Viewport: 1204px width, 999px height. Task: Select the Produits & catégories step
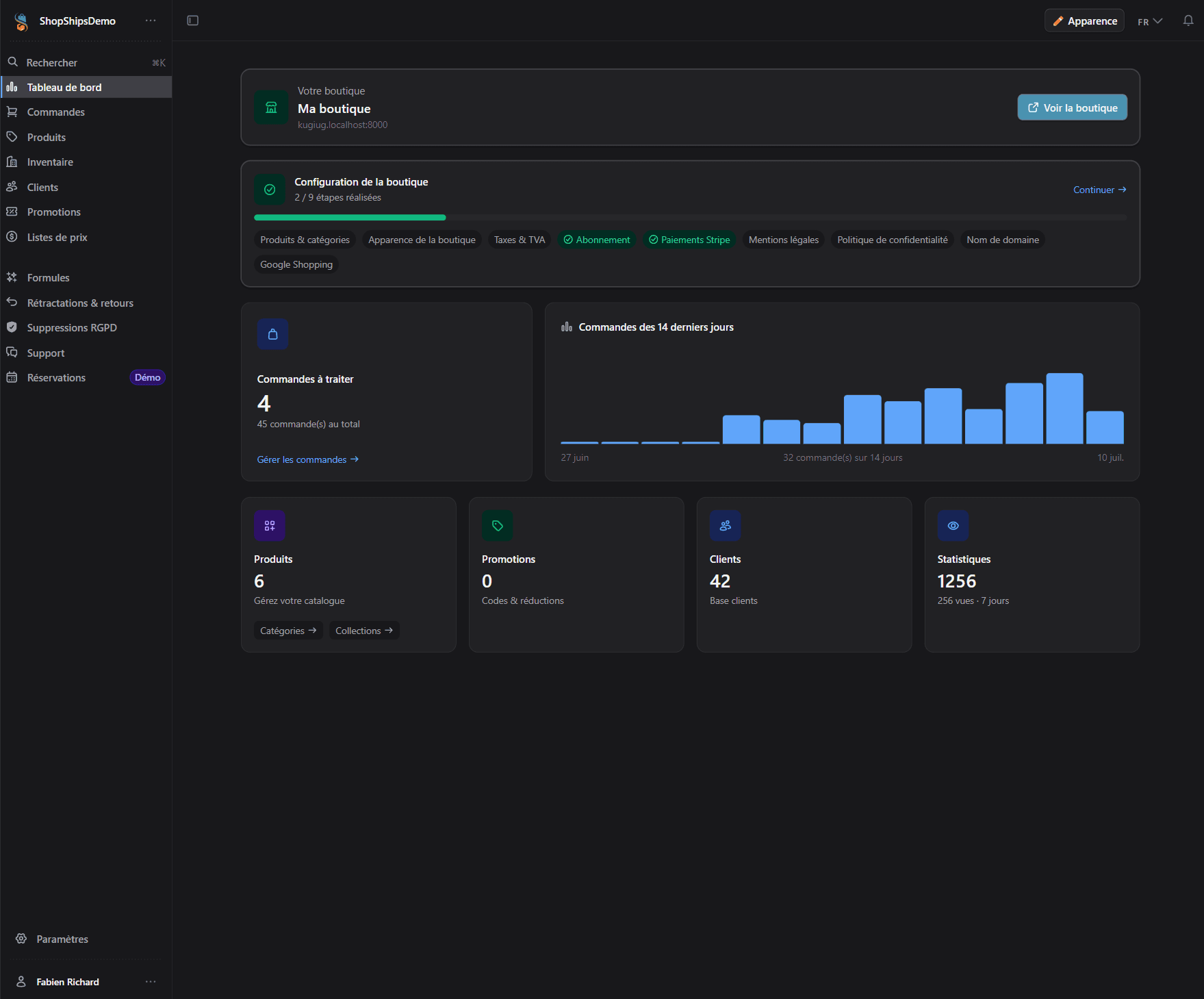[x=305, y=240]
